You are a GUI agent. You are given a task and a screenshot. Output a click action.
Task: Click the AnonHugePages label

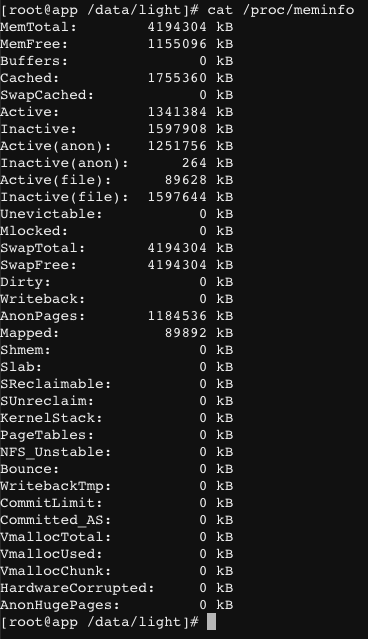59,605
